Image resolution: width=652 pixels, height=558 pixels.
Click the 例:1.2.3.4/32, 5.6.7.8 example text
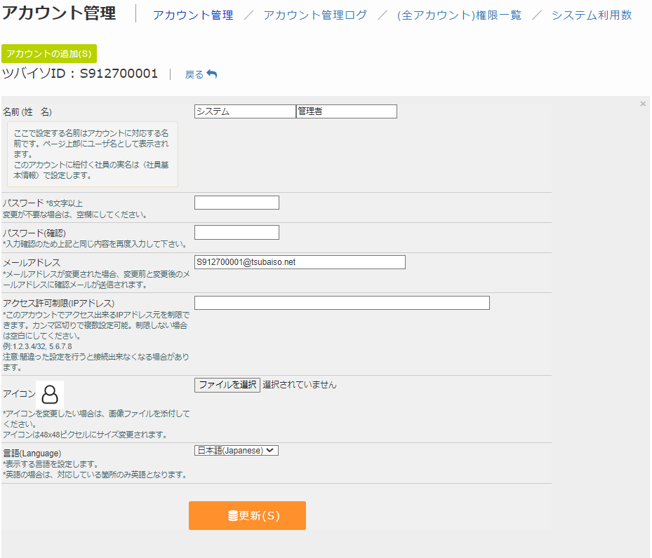(x=37, y=346)
